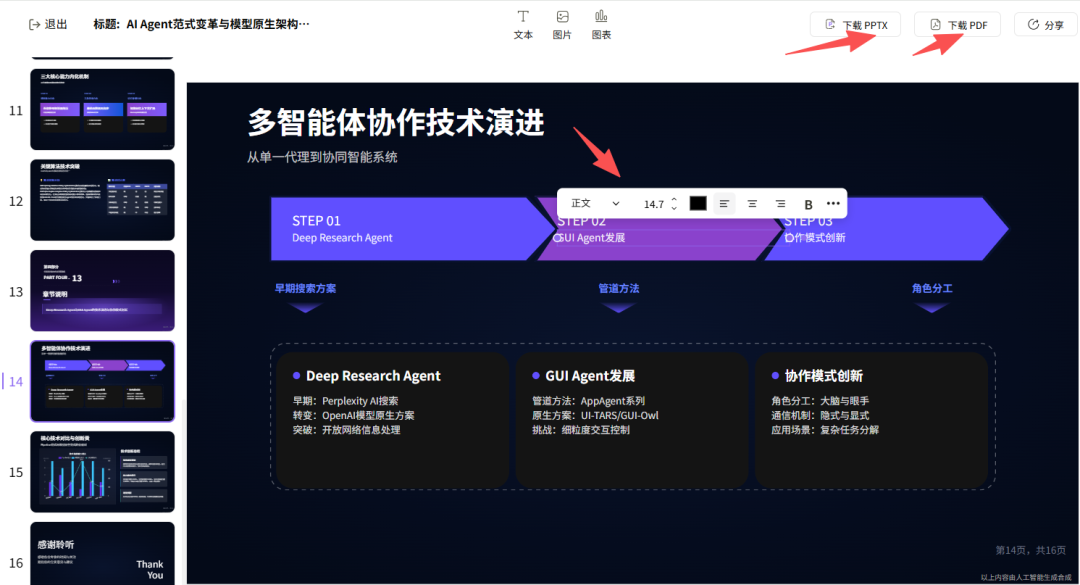Click subtitle 从单一代理到协同智能系统
This screenshot has height=585, width=1080.
click(x=322, y=157)
